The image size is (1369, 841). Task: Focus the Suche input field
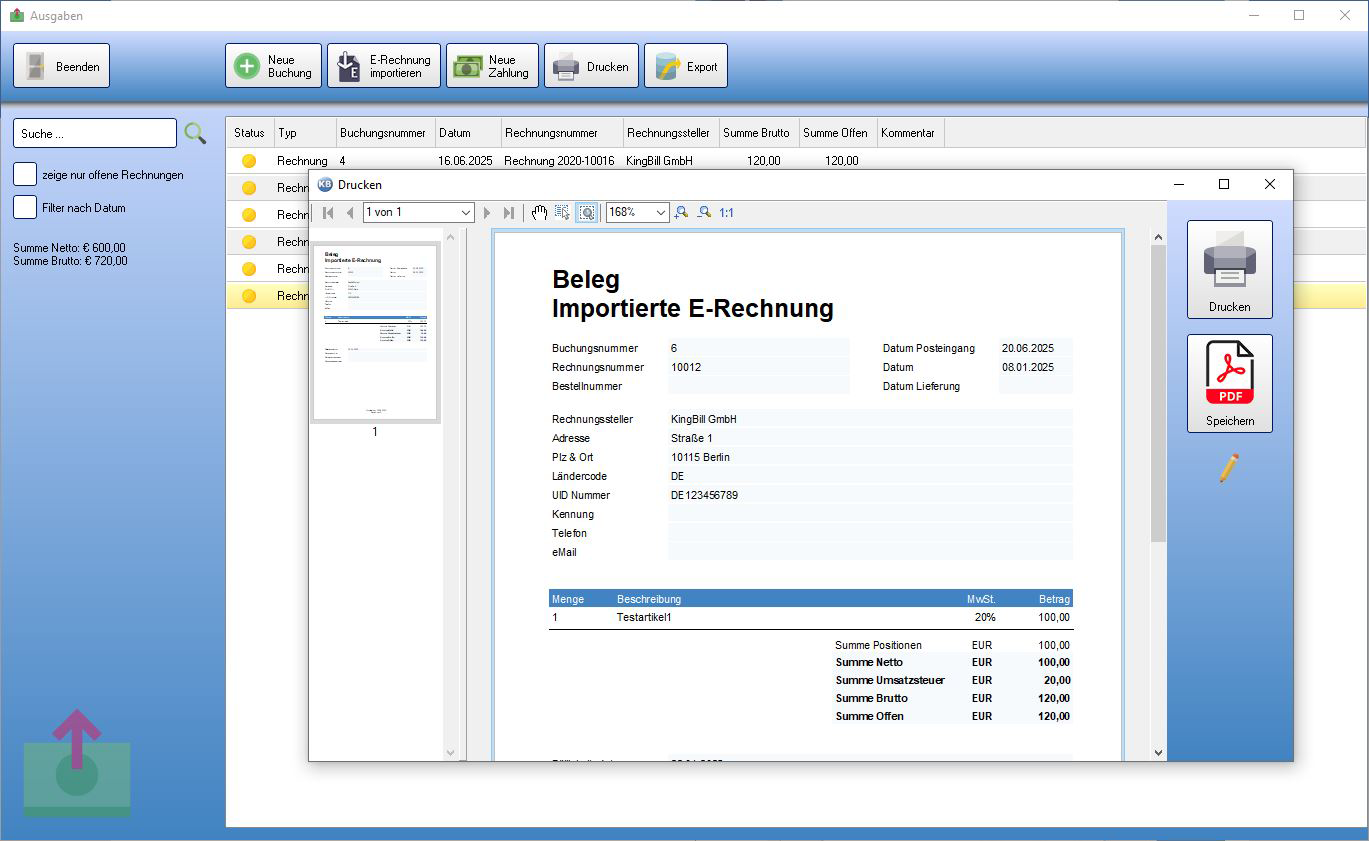click(95, 133)
